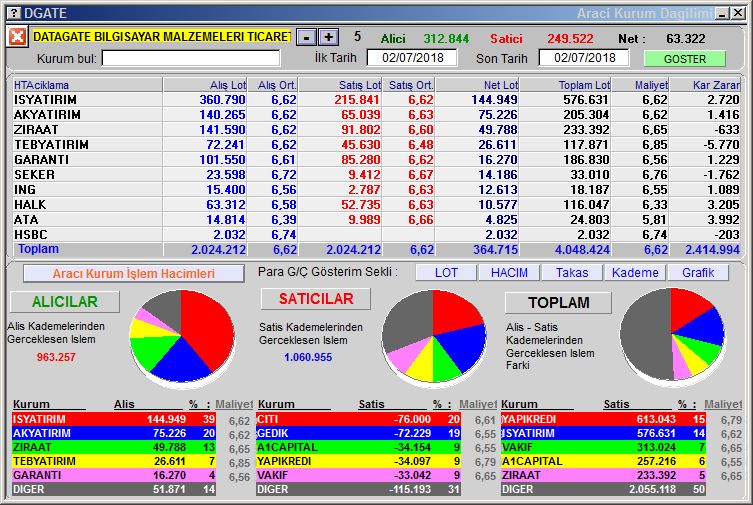Sort by Alış Ort. column header
The width and height of the screenshot is (753, 505).
tap(273, 85)
